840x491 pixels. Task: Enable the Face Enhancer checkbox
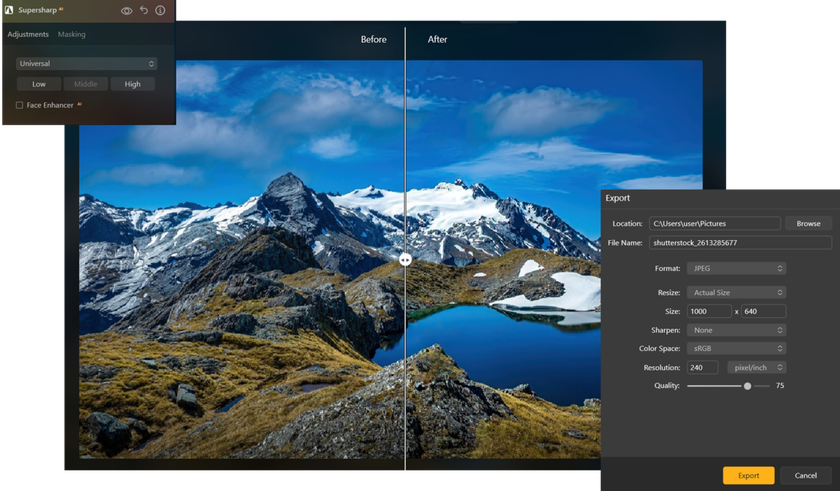pyautogui.click(x=19, y=105)
